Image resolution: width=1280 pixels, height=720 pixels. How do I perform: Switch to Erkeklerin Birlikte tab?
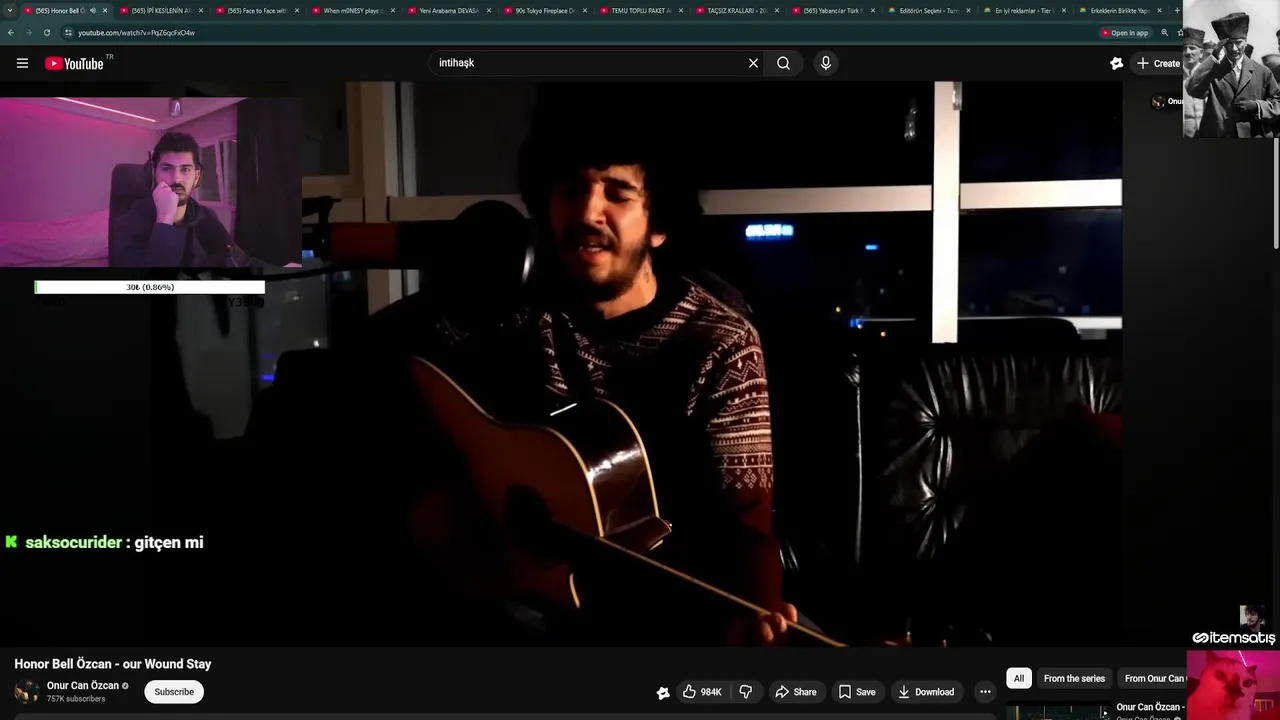[x=1119, y=10]
